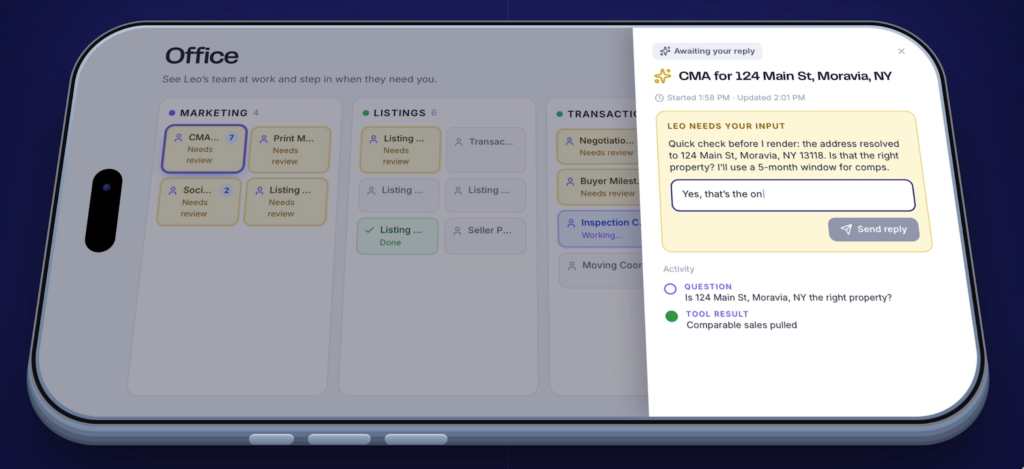Click the Awaiting your reply badge

[707, 51]
